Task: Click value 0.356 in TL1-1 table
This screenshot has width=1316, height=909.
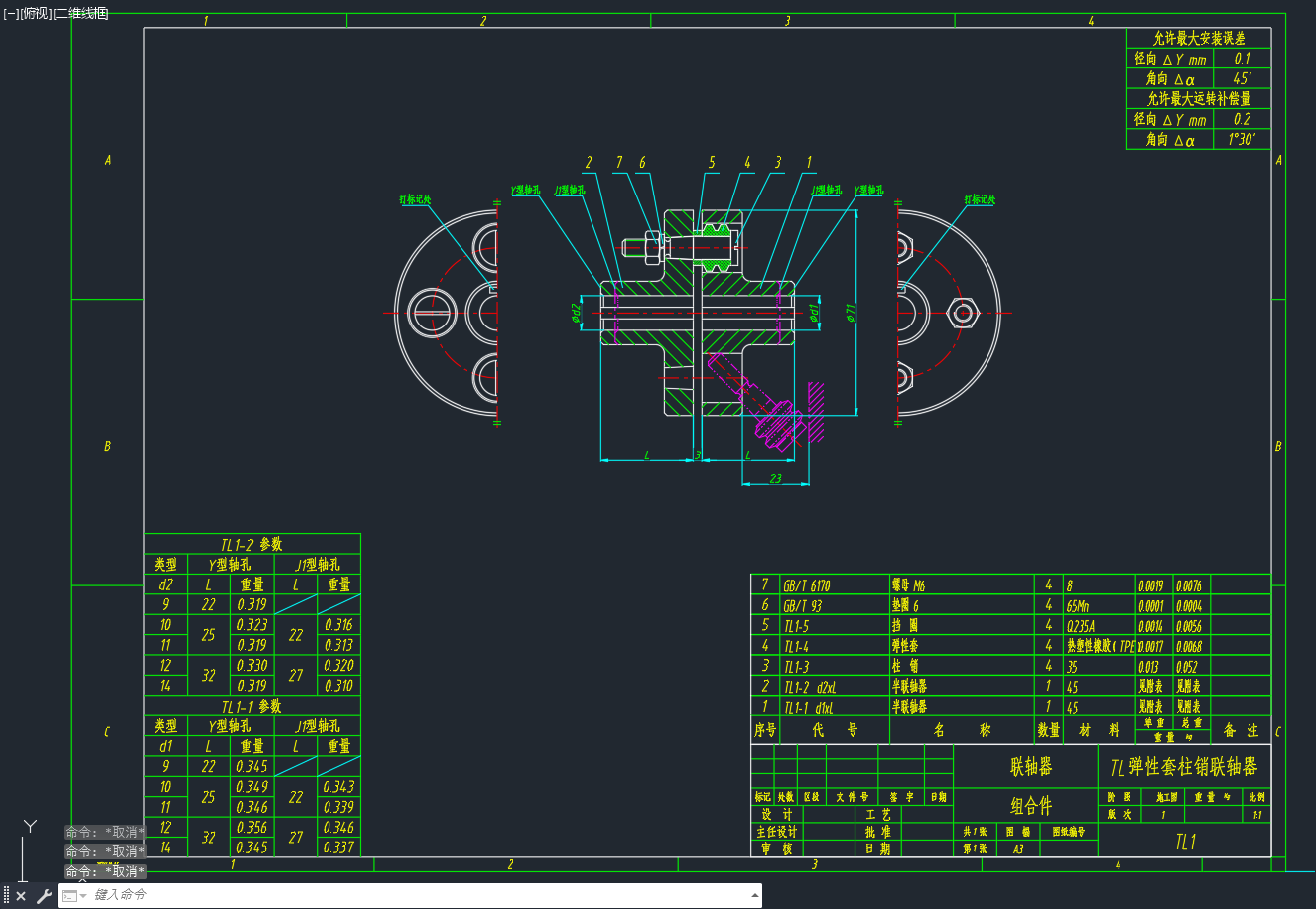Action: (x=252, y=828)
